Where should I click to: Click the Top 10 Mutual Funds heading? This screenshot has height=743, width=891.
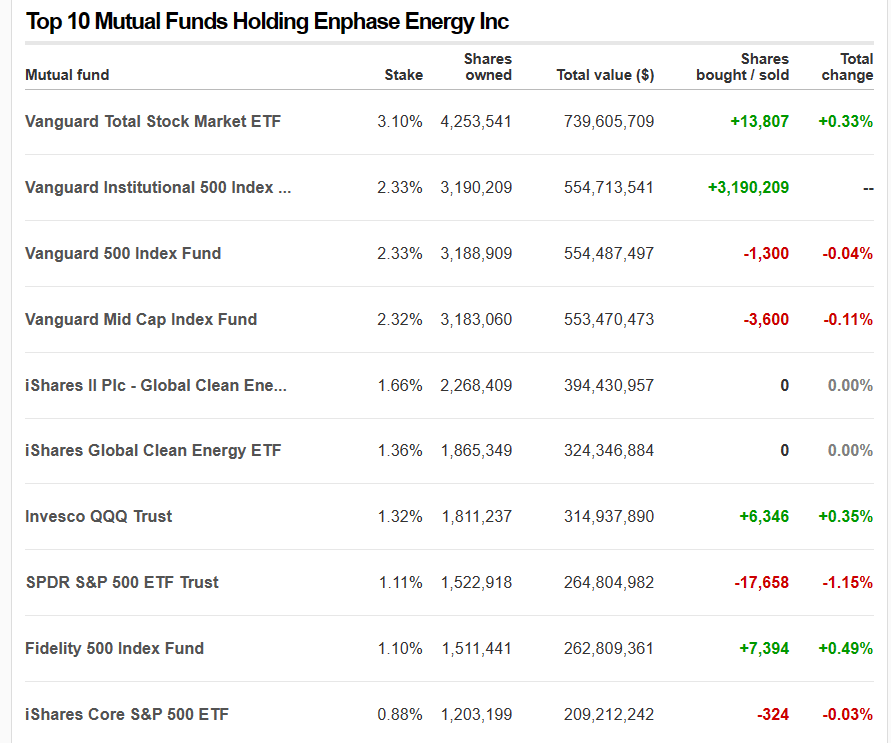[x=267, y=22]
